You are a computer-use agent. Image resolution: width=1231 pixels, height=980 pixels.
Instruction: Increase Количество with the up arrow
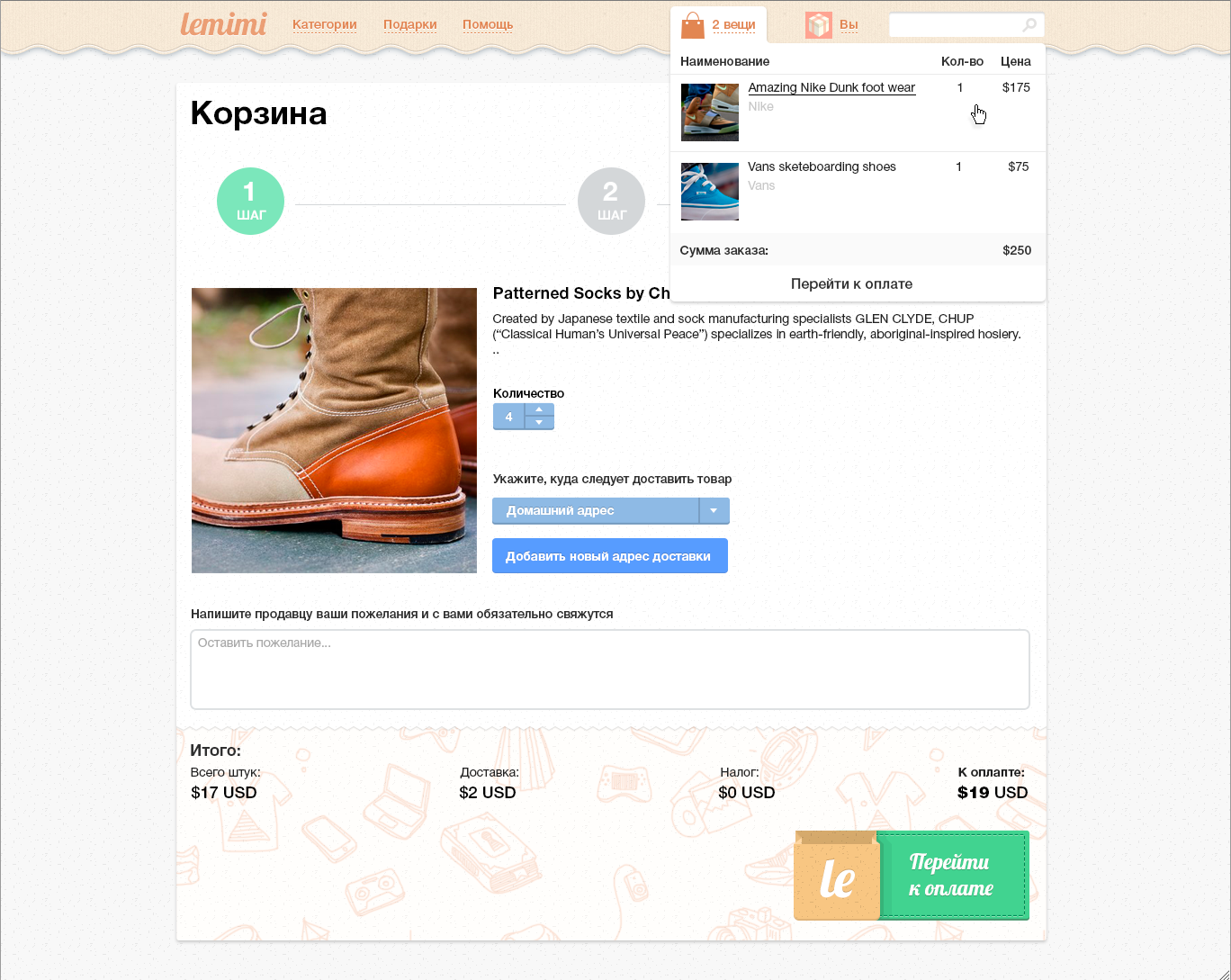539,409
